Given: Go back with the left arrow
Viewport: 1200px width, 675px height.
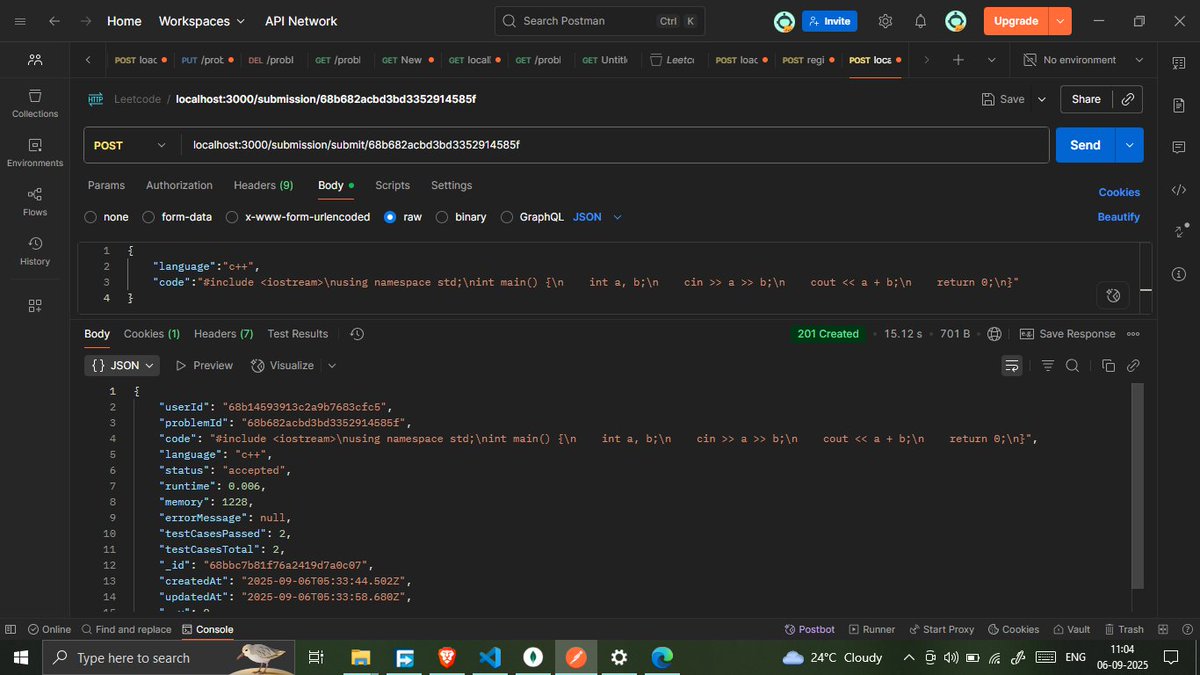Looking at the screenshot, I should [54, 21].
